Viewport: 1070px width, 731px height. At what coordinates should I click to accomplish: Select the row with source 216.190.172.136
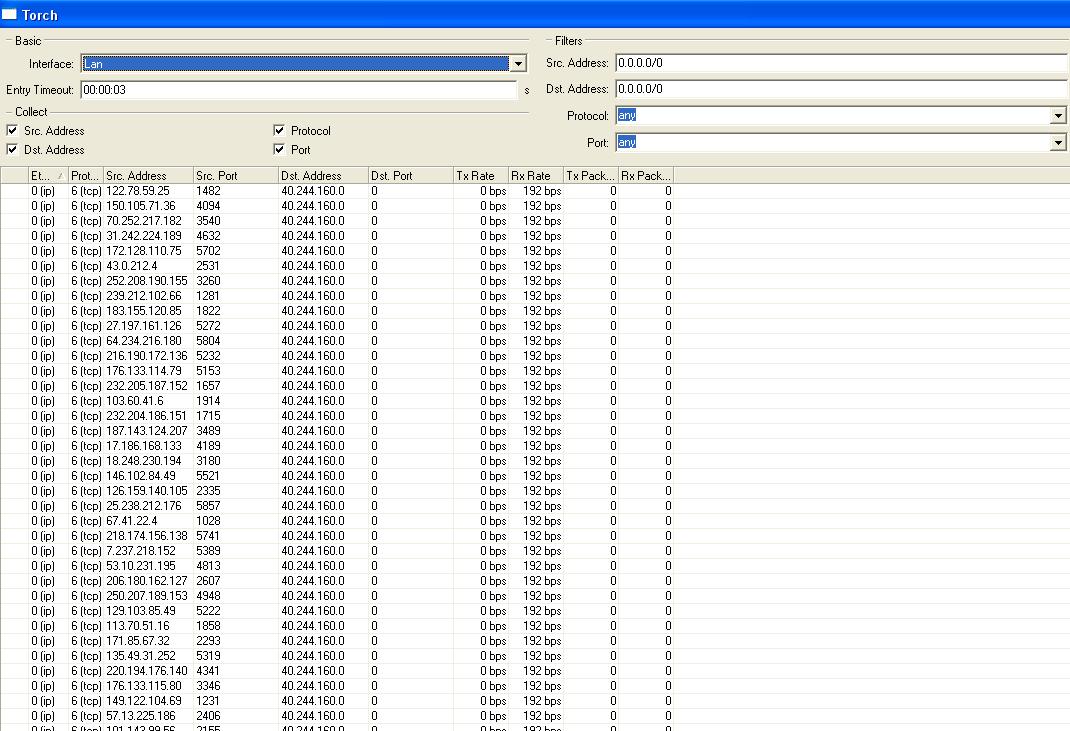click(x=337, y=356)
